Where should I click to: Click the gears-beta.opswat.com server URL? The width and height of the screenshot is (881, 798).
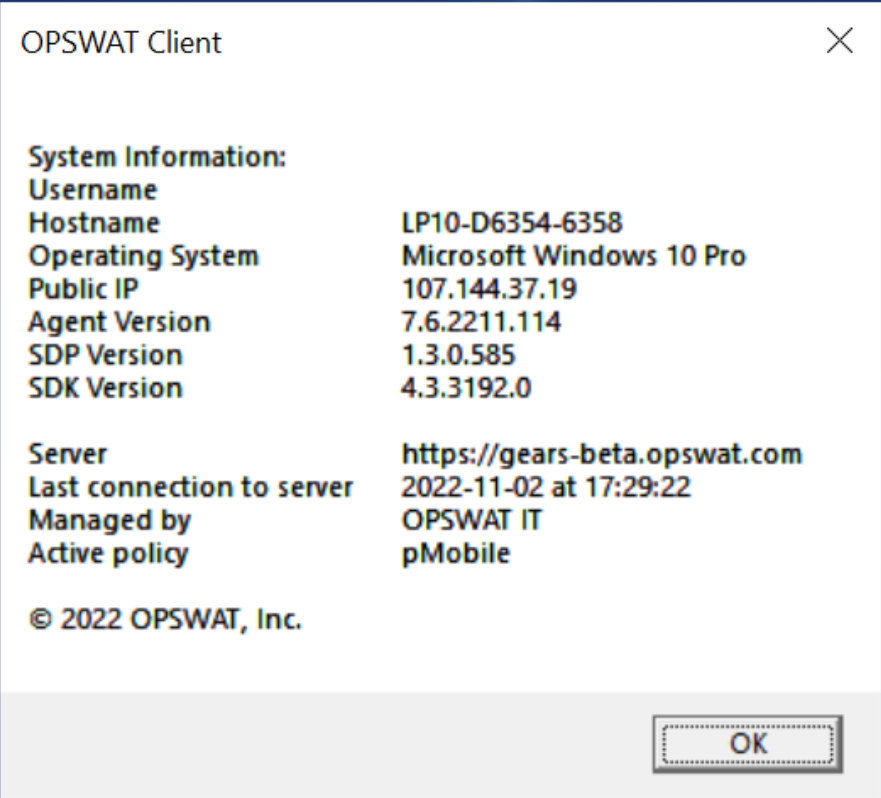point(602,454)
